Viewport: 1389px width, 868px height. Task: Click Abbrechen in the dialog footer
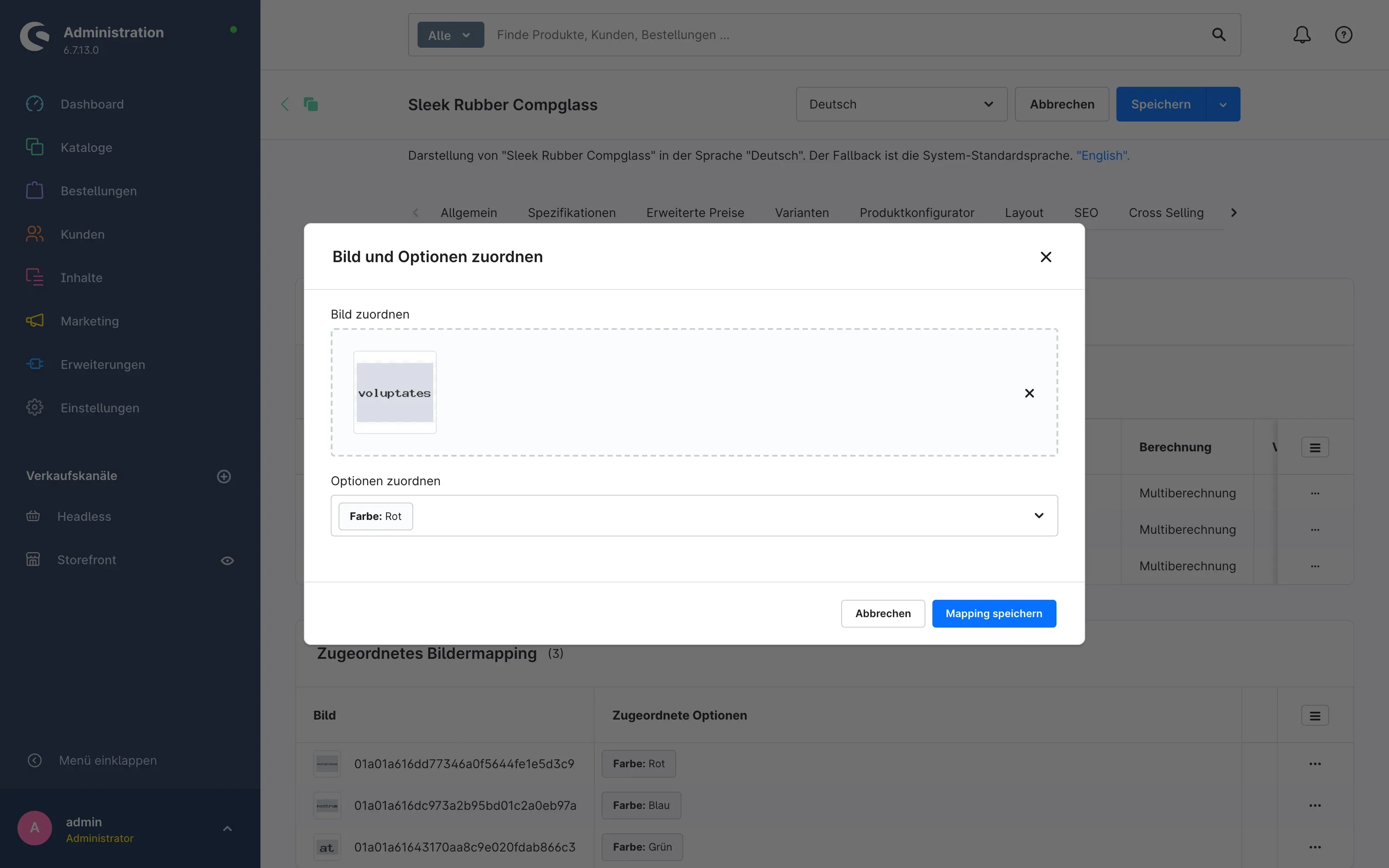point(883,613)
